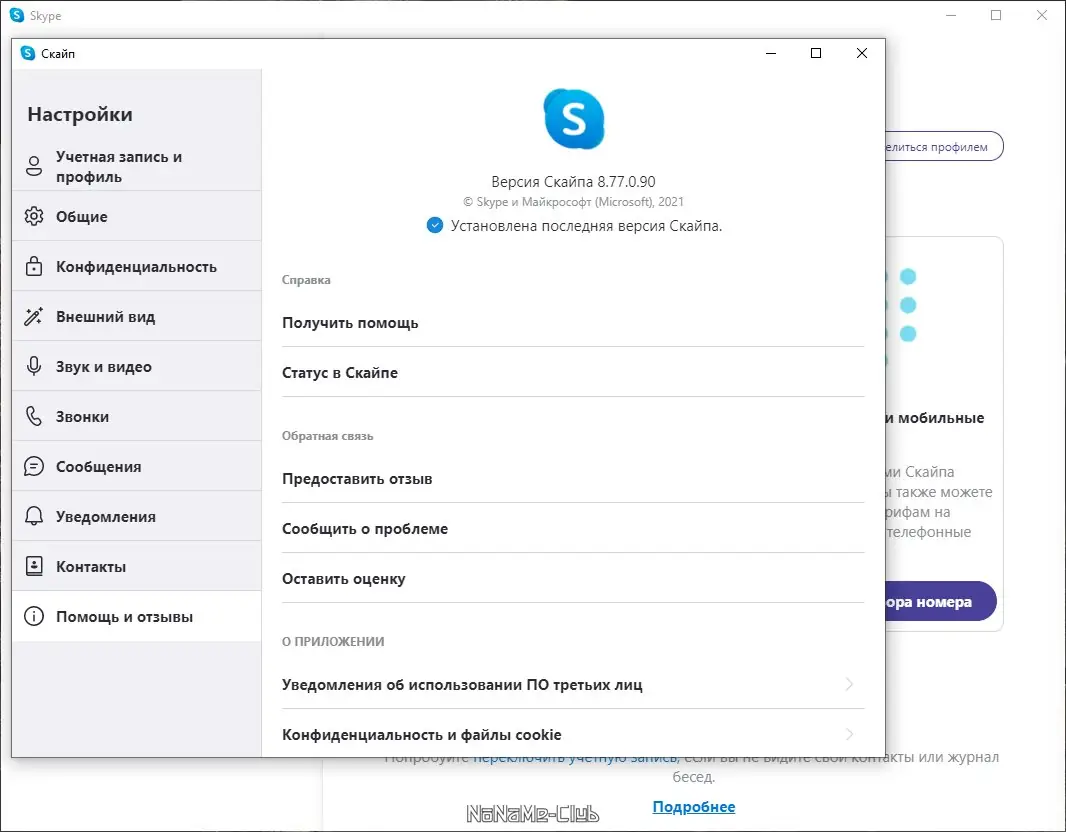Image resolution: width=1066 pixels, height=832 pixels.
Task: Minimize the Скайп settings window
Action: click(771, 53)
